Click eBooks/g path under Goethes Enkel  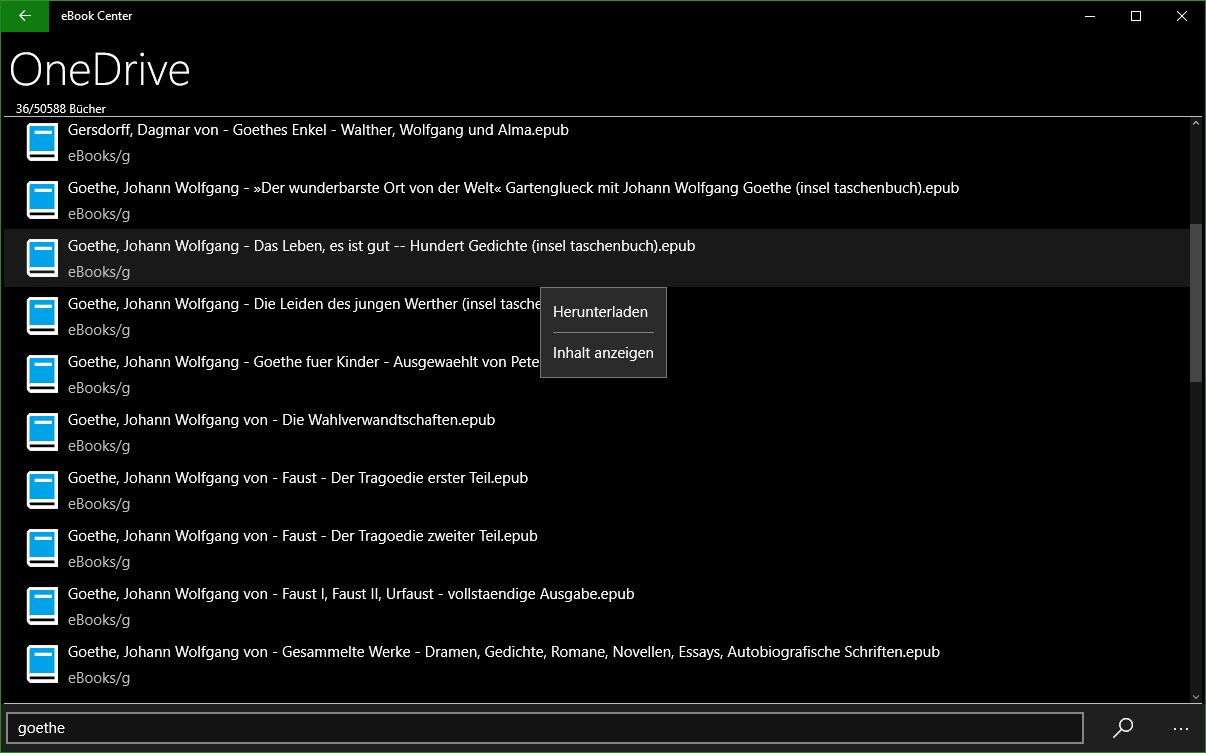(x=99, y=156)
